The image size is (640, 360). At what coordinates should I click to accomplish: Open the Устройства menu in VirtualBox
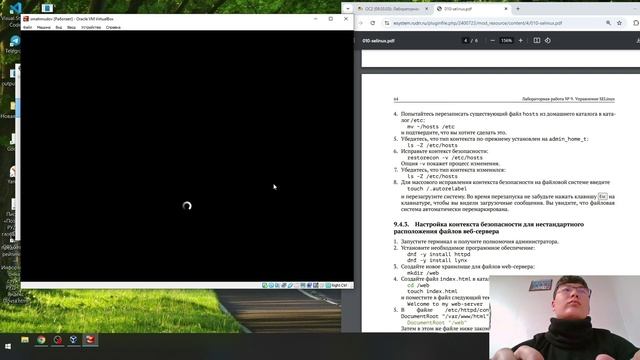click(x=91, y=27)
